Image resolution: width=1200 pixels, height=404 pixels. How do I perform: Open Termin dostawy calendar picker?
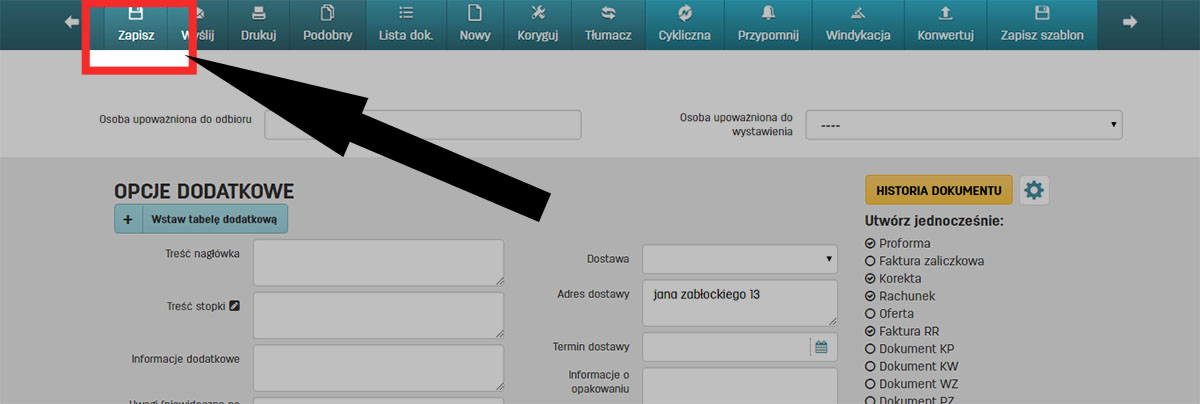click(821, 347)
